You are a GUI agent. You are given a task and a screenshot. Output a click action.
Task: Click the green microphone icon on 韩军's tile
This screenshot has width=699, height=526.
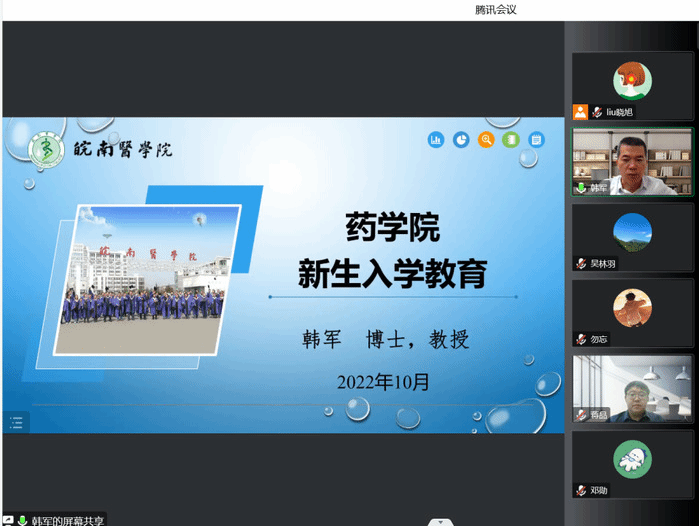pyautogui.click(x=580, y=188)
